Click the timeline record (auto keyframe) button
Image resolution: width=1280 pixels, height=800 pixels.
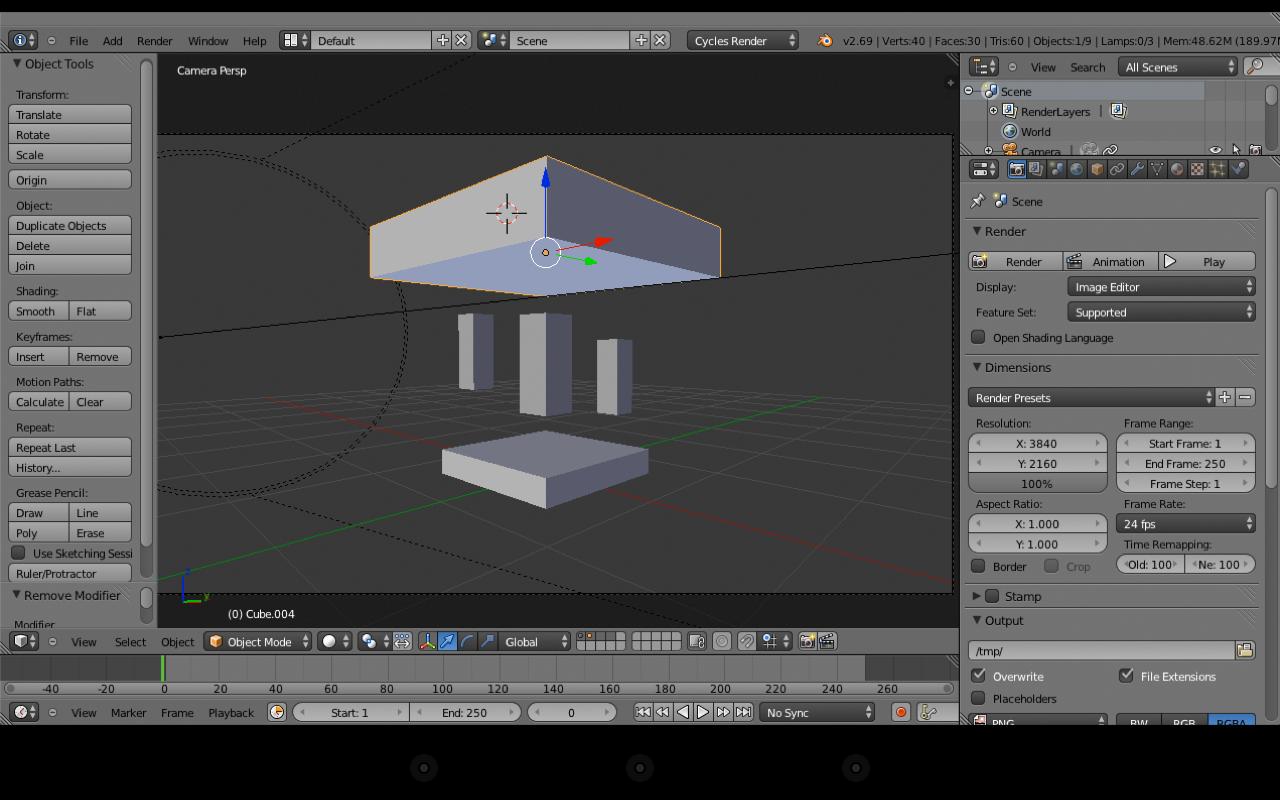(901, 712)
